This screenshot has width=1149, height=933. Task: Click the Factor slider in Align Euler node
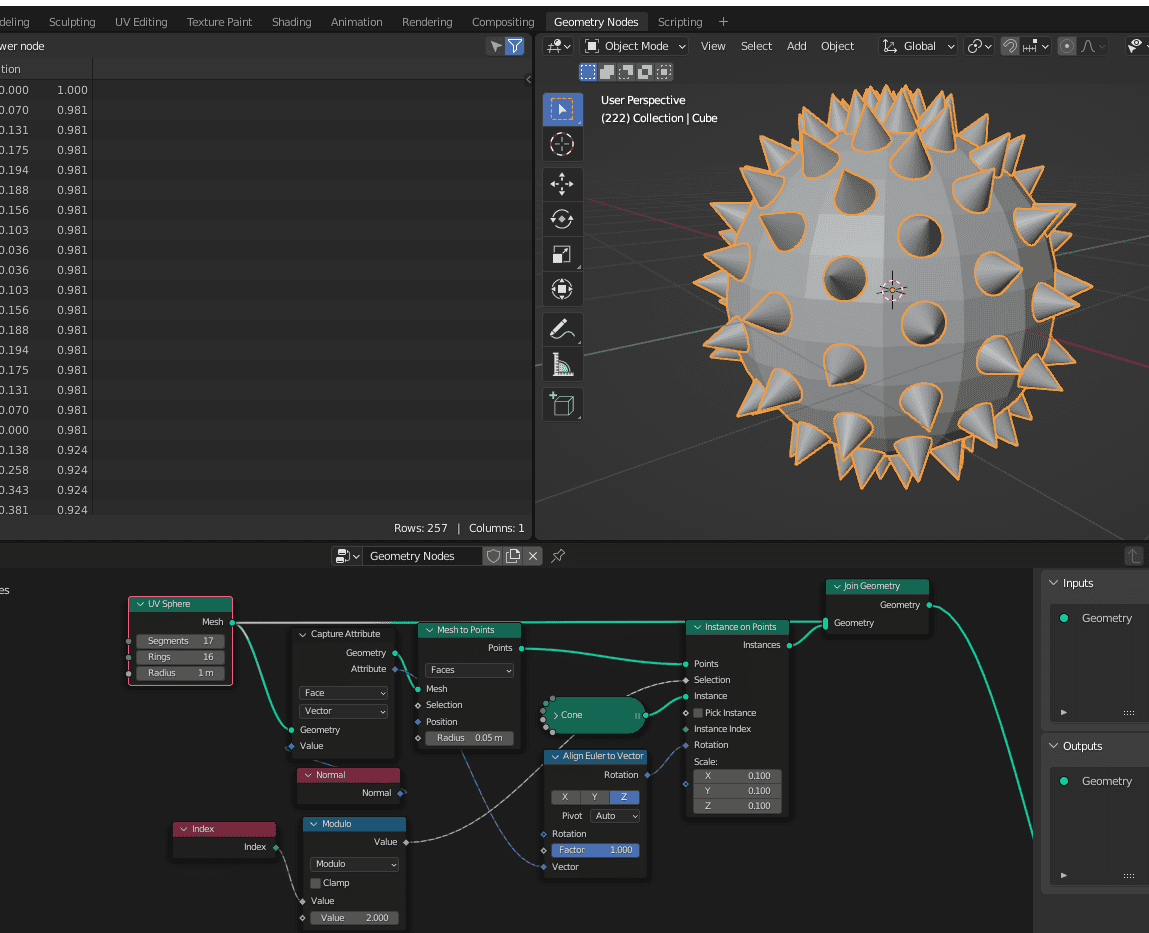coord(595,850)
